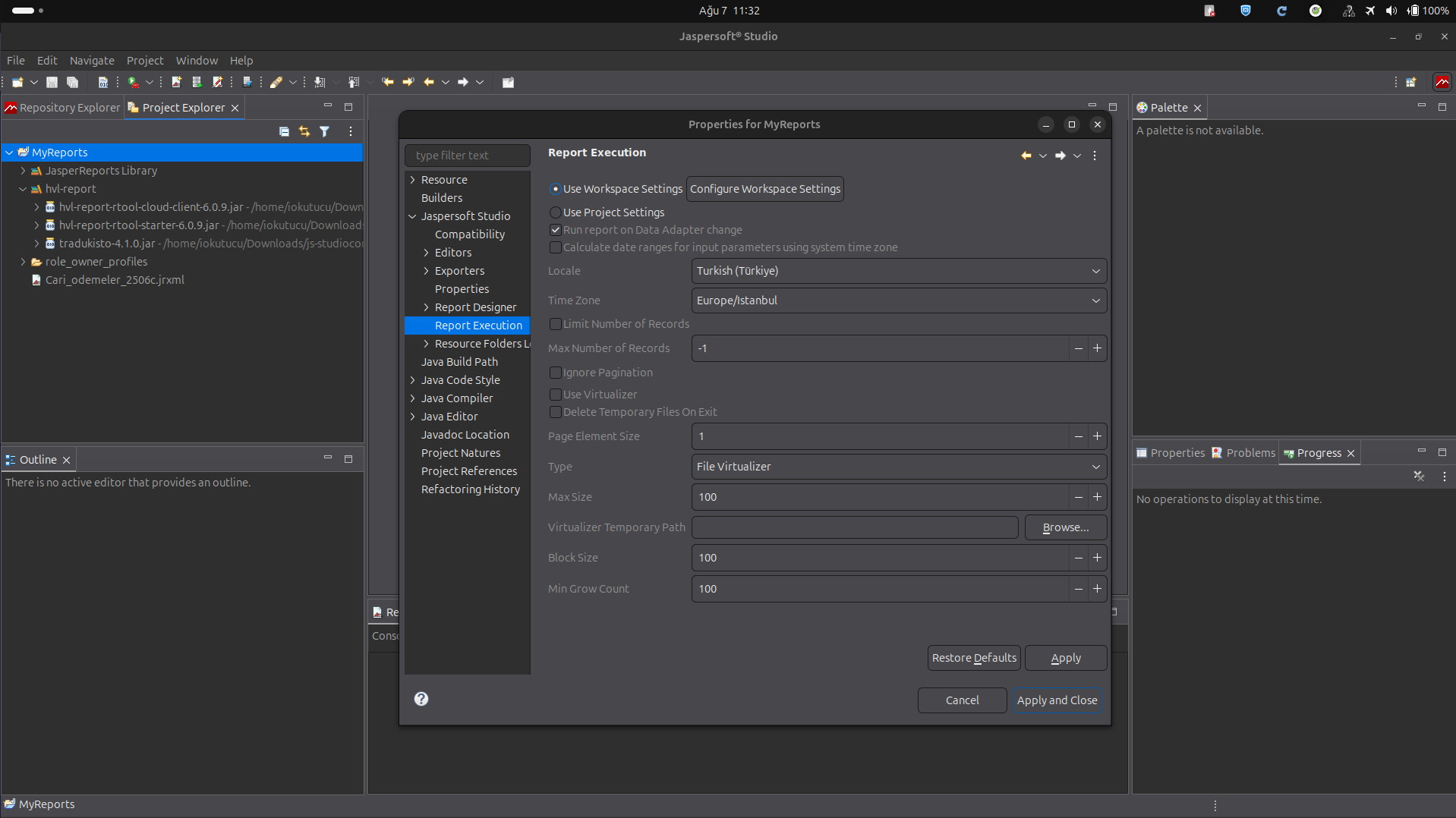Open the Progress view menu

1445,476
